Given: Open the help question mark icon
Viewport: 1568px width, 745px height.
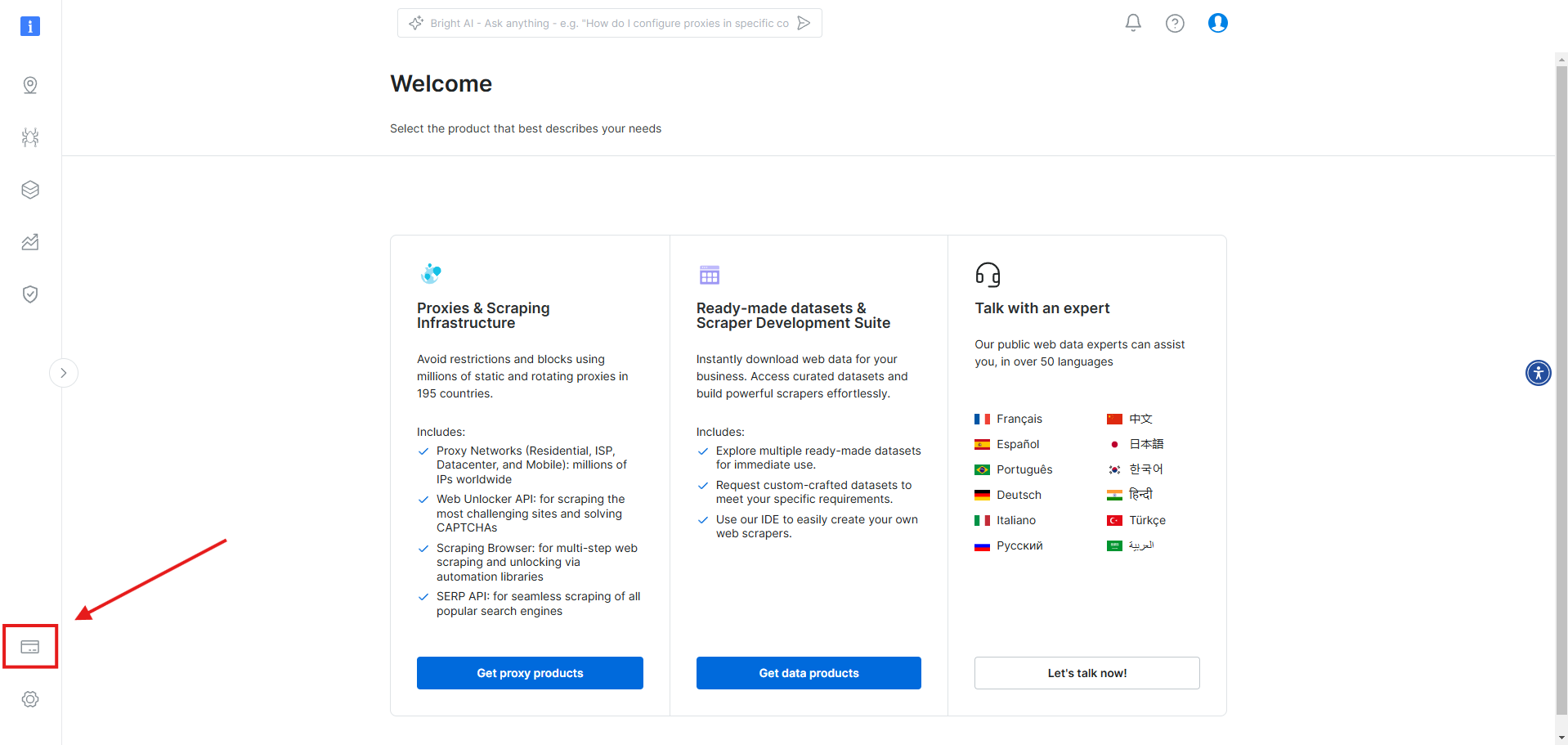Looking at the screenshot, I should point(1175,23).
